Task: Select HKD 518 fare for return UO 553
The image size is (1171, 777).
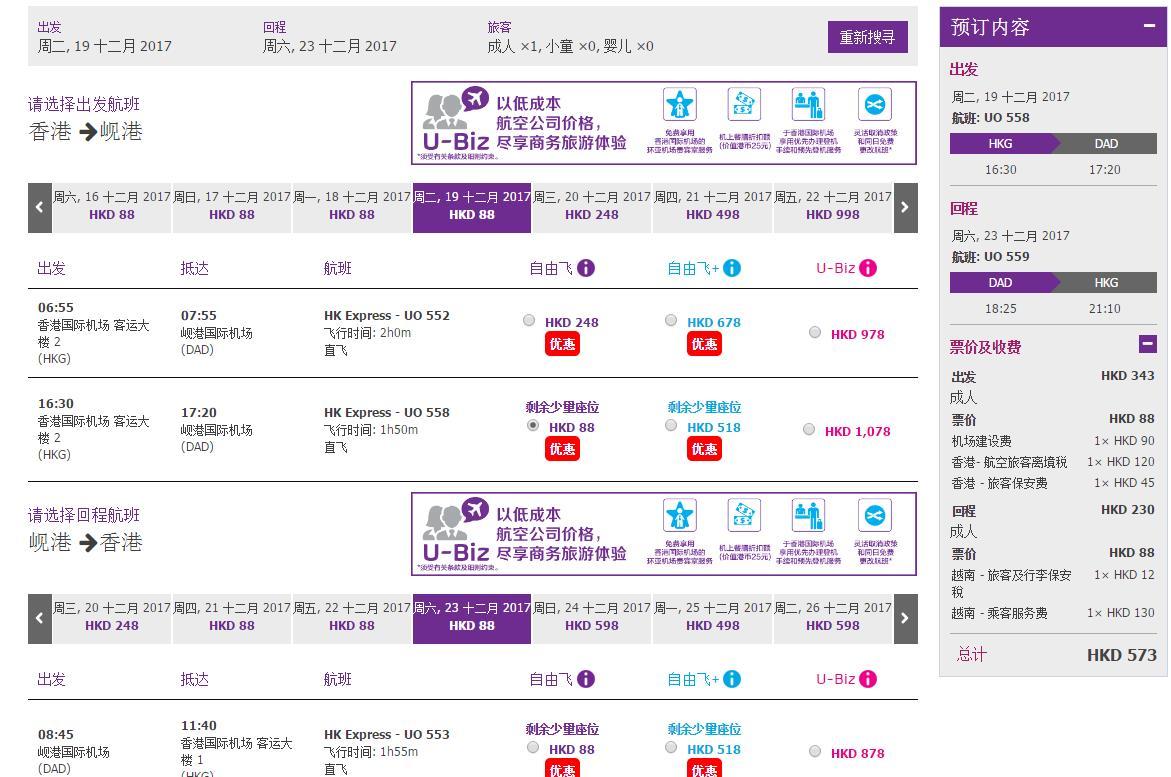Action: pos(671,747)
